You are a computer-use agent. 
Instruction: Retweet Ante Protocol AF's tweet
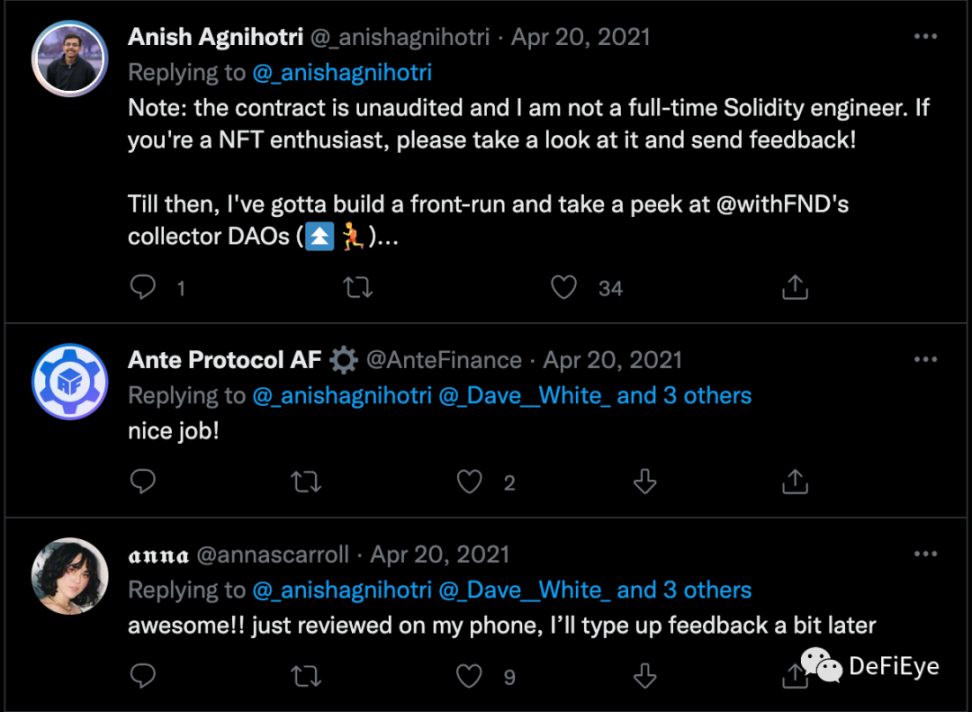pyautogui.click(x=306, y=482)
